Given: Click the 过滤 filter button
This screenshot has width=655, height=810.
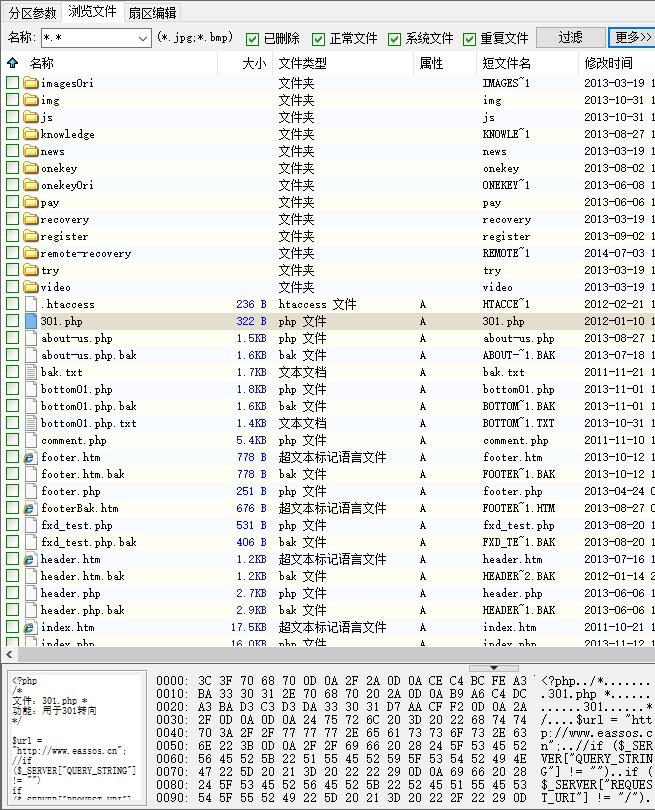Looking at the screenshot, I should point(571,37).
